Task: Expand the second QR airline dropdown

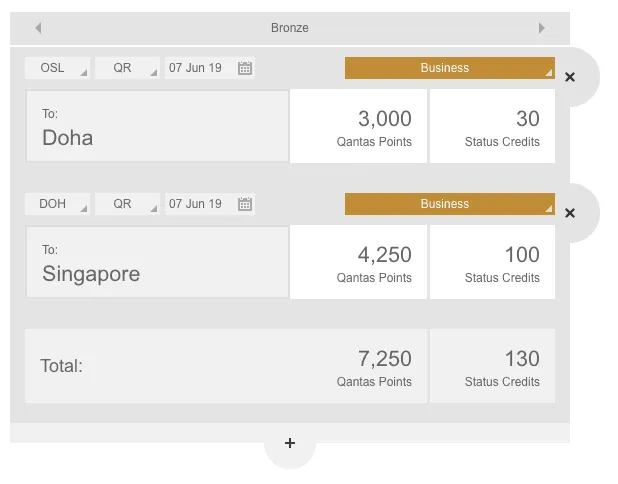Action: pos(127,204)
